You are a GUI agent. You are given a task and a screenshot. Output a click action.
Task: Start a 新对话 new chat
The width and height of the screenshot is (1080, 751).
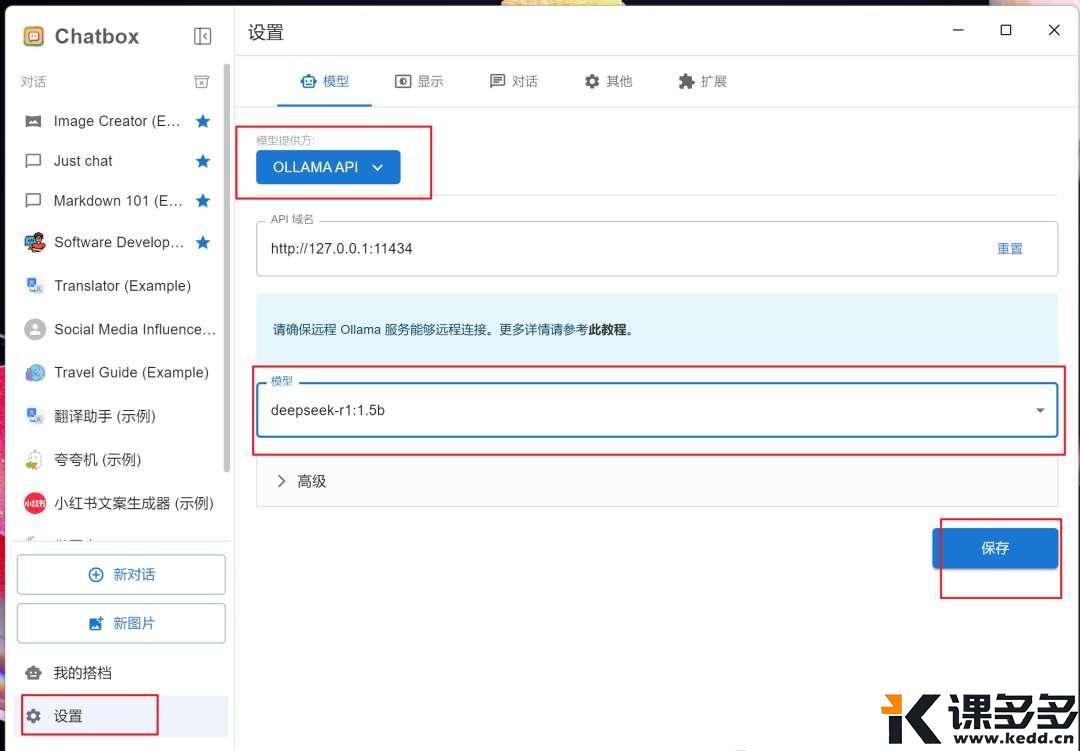click(x=121, y=575)
